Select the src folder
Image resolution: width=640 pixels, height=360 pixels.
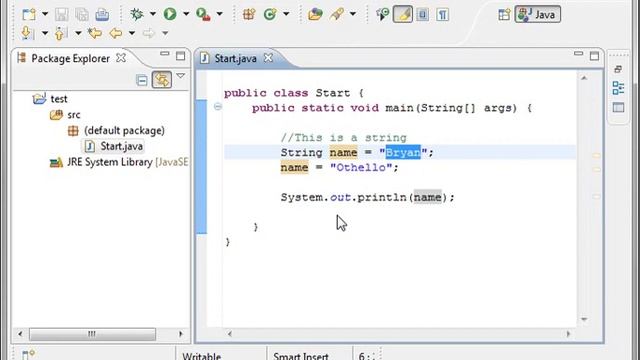(73, 115)
